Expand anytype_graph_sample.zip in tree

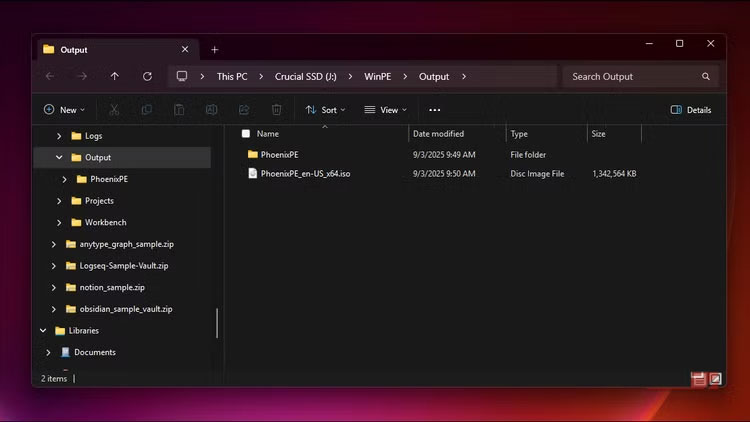(54, 244)
